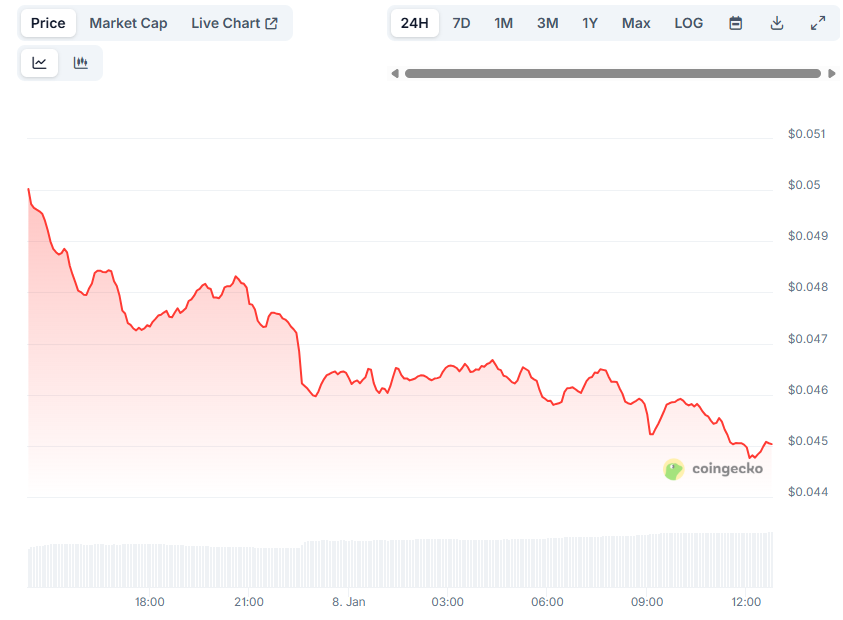Toggle the 24H timeframe

pyautogui.click(x=415, y=22)
